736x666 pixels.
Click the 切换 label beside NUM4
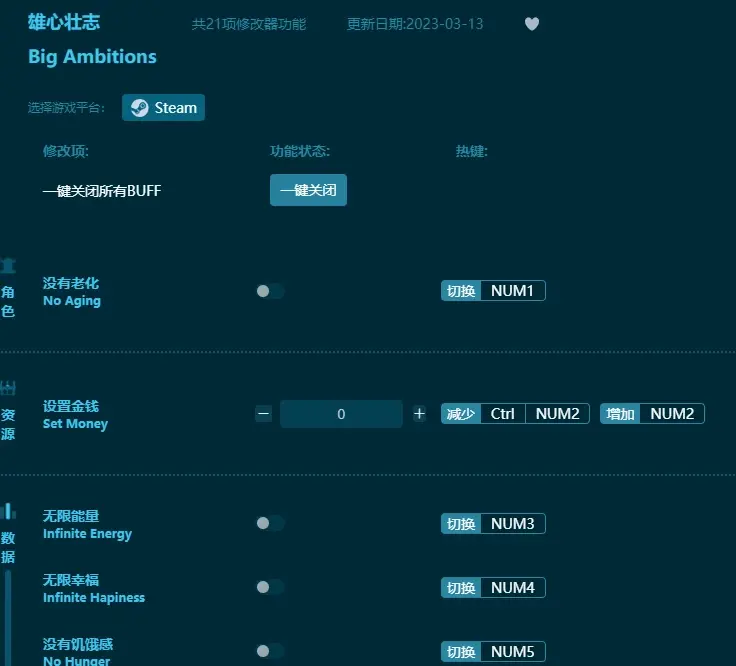pyautogui.click(x=461, y=587)
